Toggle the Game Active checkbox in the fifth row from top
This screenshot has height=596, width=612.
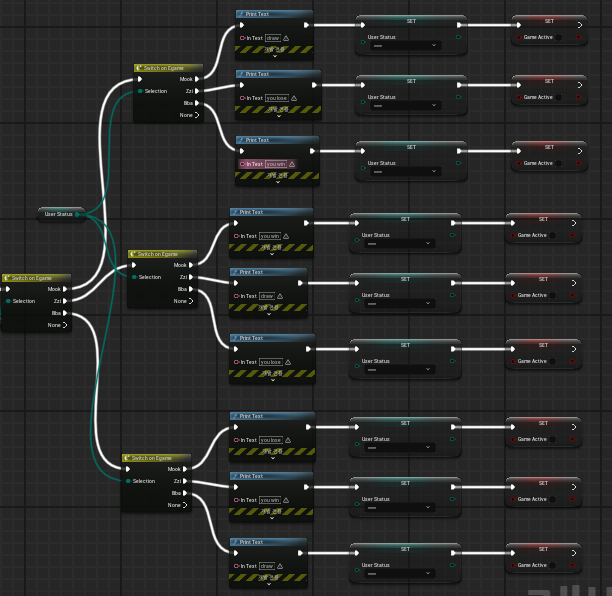[x=553, y=295]
